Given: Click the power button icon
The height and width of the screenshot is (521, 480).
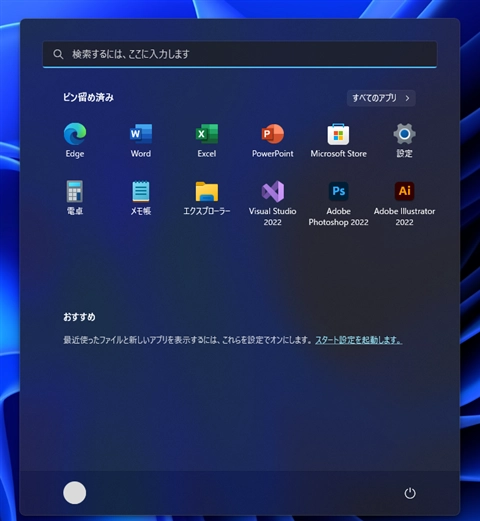Looking at the screenshot, I should pyautogui.click(x=410, y=493).
